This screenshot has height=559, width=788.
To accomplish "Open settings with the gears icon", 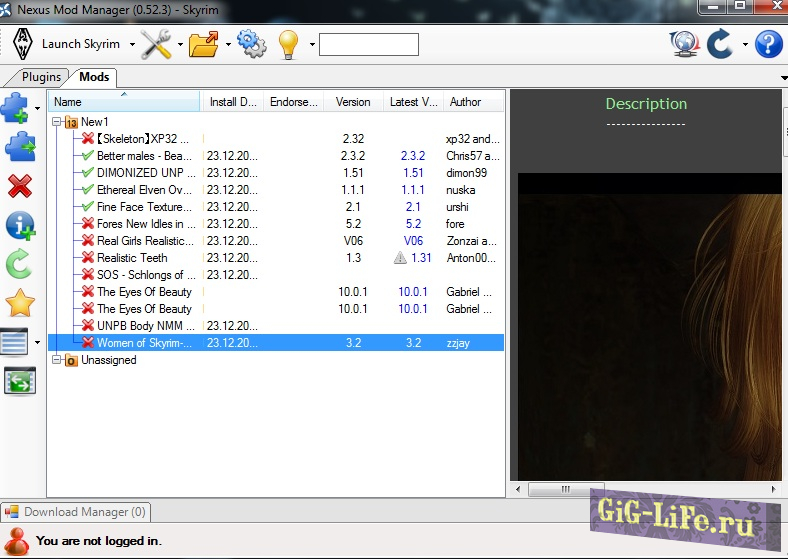I will pos(250,44).
